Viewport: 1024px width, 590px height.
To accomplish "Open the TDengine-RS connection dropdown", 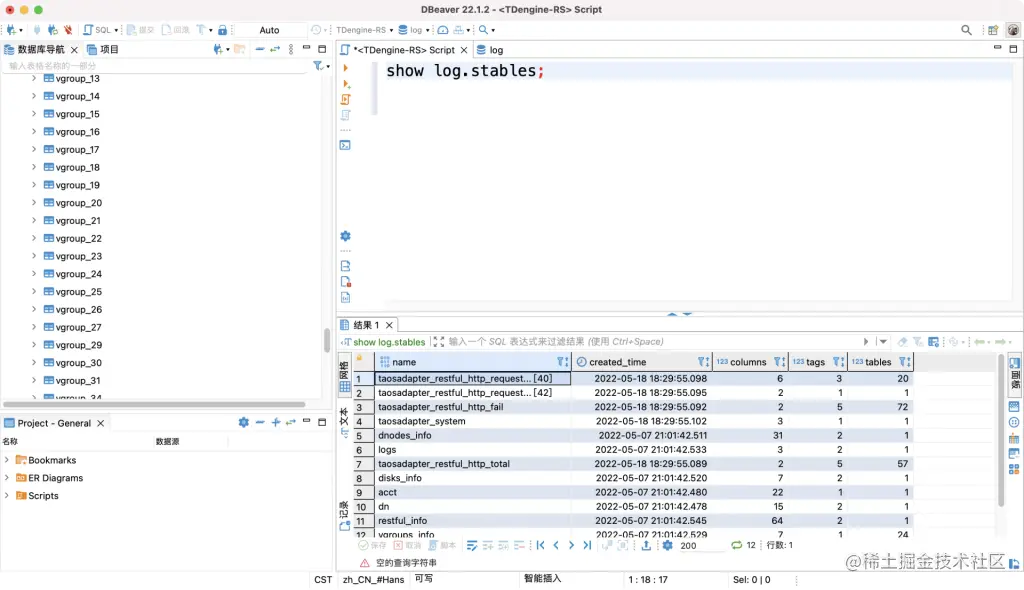I will click(391, 29).
